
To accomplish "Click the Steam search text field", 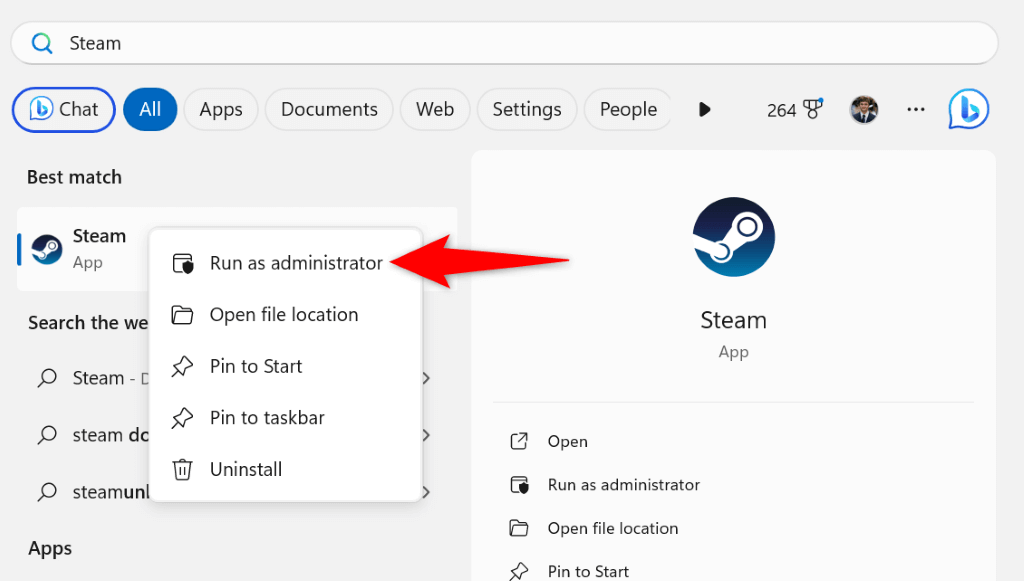I will [504, 43].
